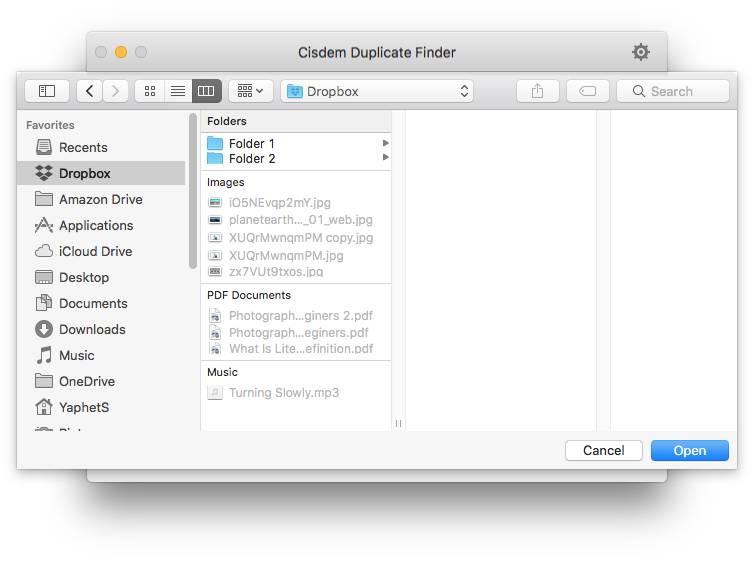Open the Dropbox location popup menu
Screen dimensions: 754x562
pyautogui.click(x=377, y=91)
